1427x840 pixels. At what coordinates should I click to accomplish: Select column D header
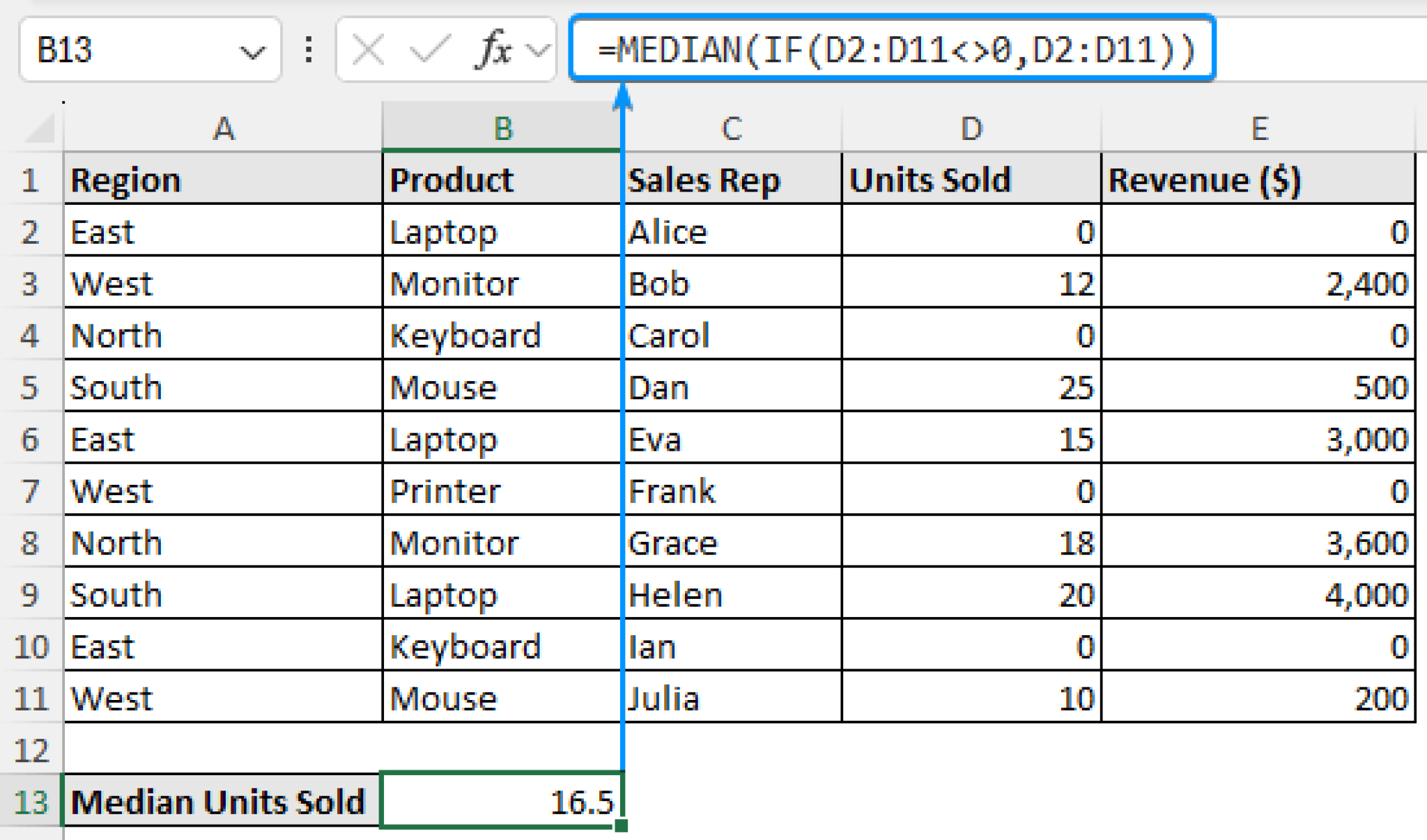970,127
